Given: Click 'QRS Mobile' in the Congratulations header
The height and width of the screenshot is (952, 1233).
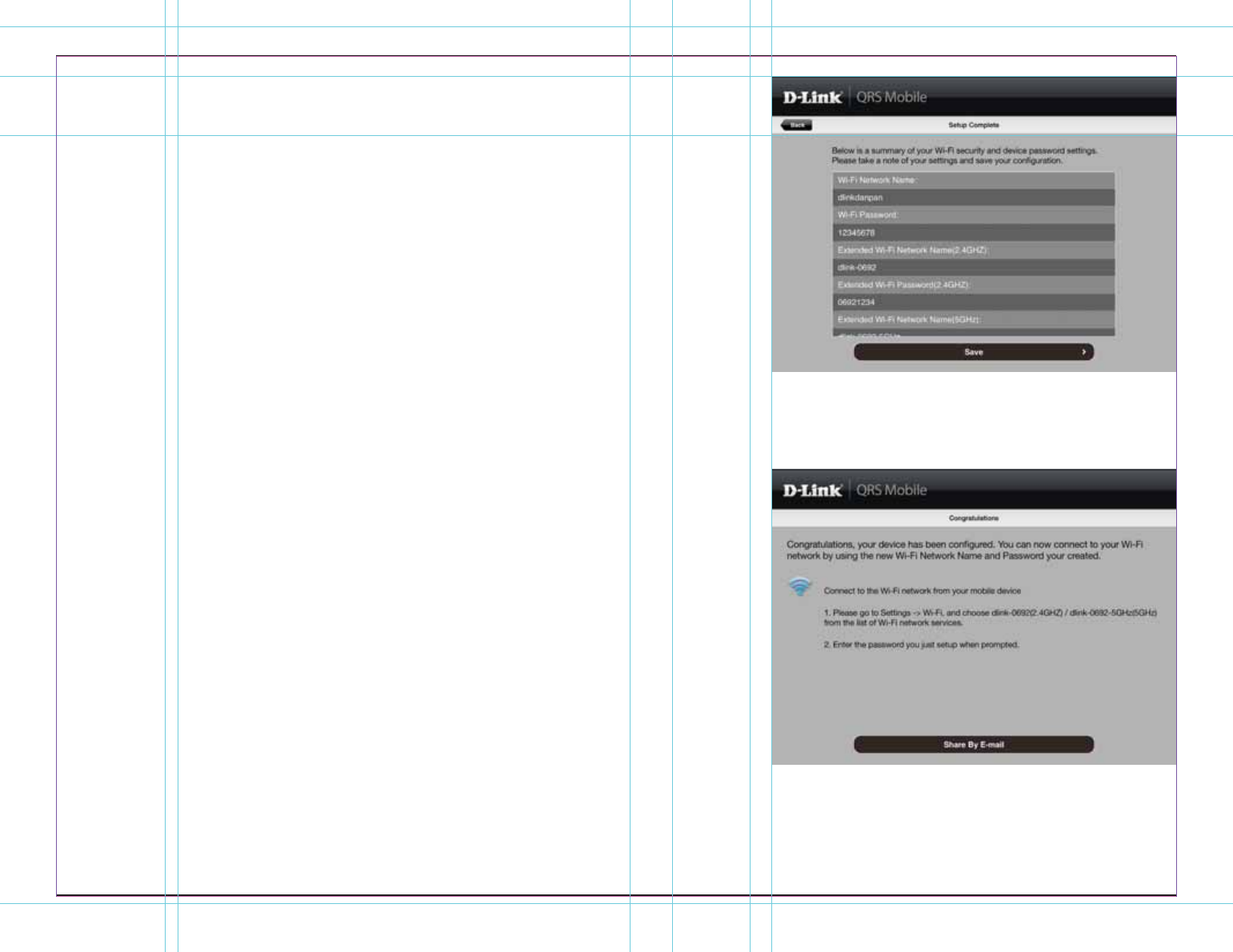Looking at the screenshot, I should [x=891, y=490].
